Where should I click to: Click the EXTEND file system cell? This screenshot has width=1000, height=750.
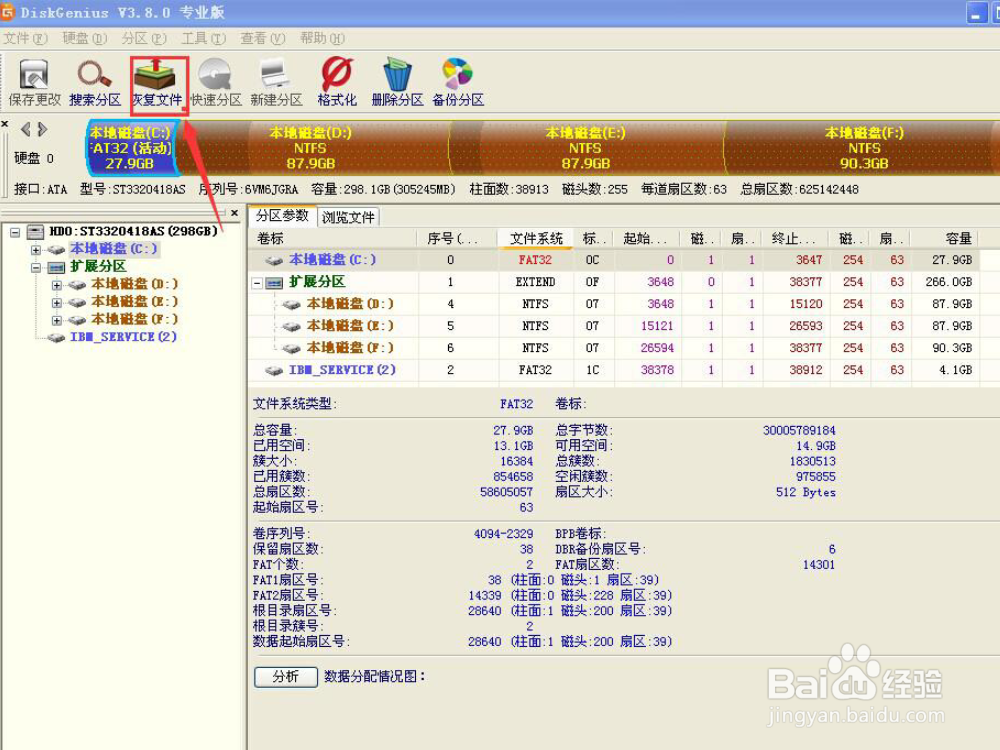535,282
